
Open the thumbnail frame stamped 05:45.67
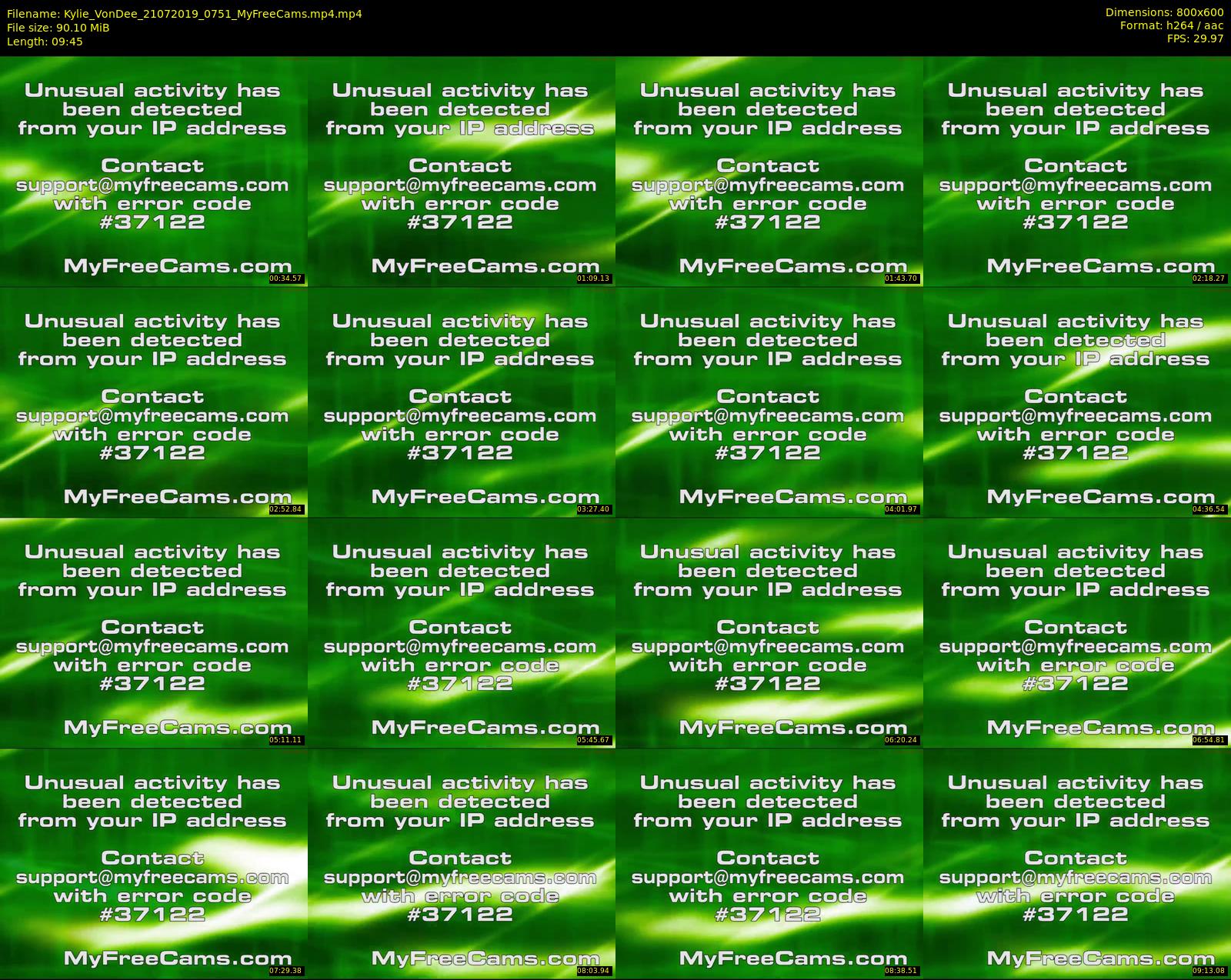pos(462,632)
